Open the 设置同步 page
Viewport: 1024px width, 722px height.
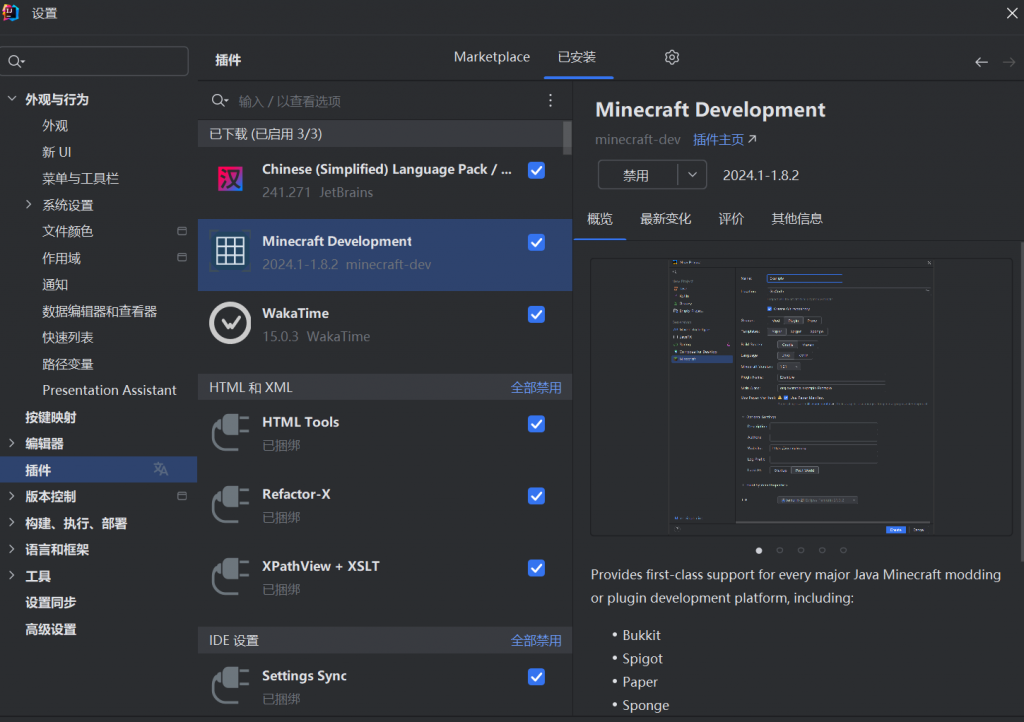(x=51, y=603)
